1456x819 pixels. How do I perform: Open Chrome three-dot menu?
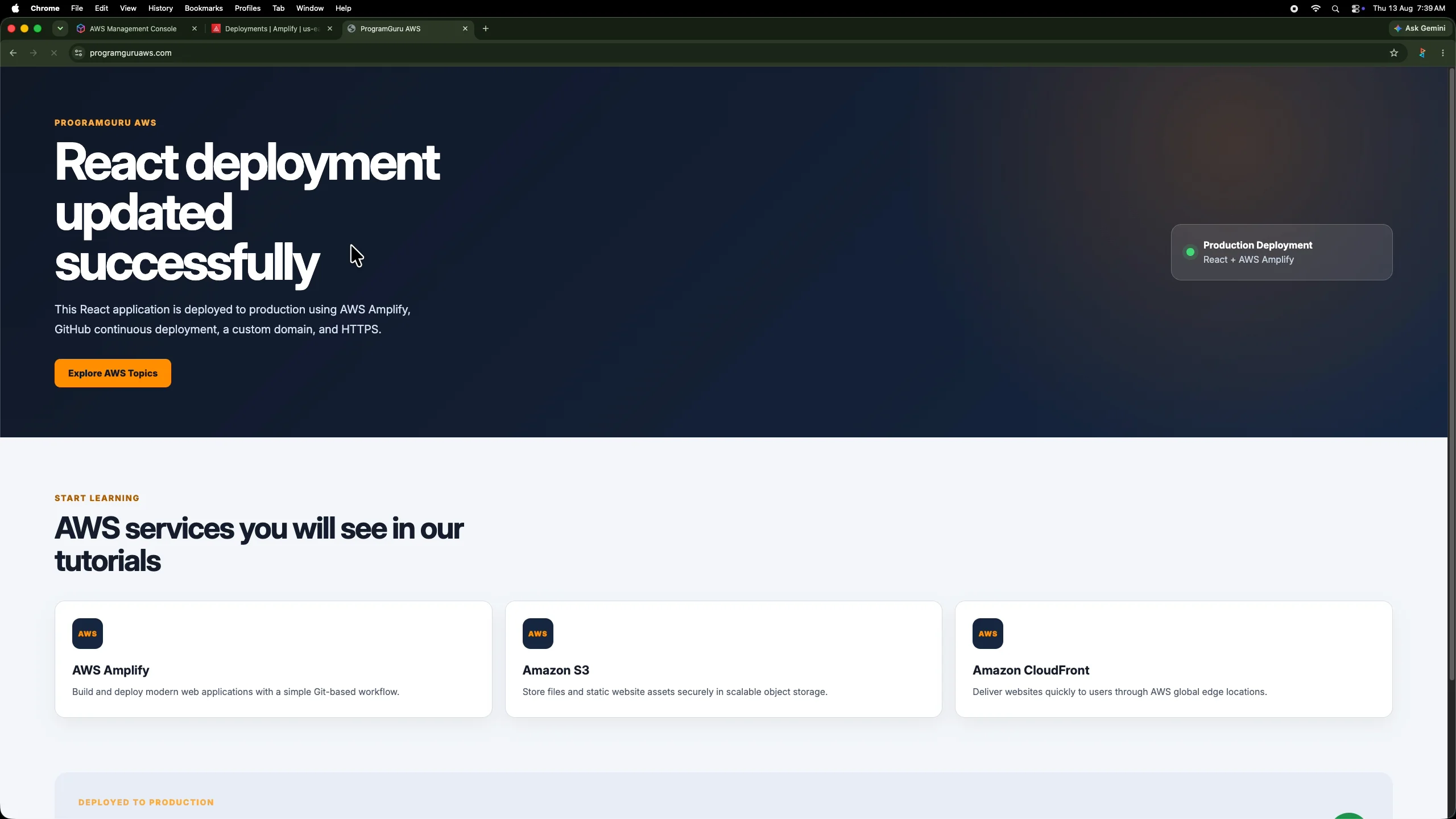(x=1443, y=53)
